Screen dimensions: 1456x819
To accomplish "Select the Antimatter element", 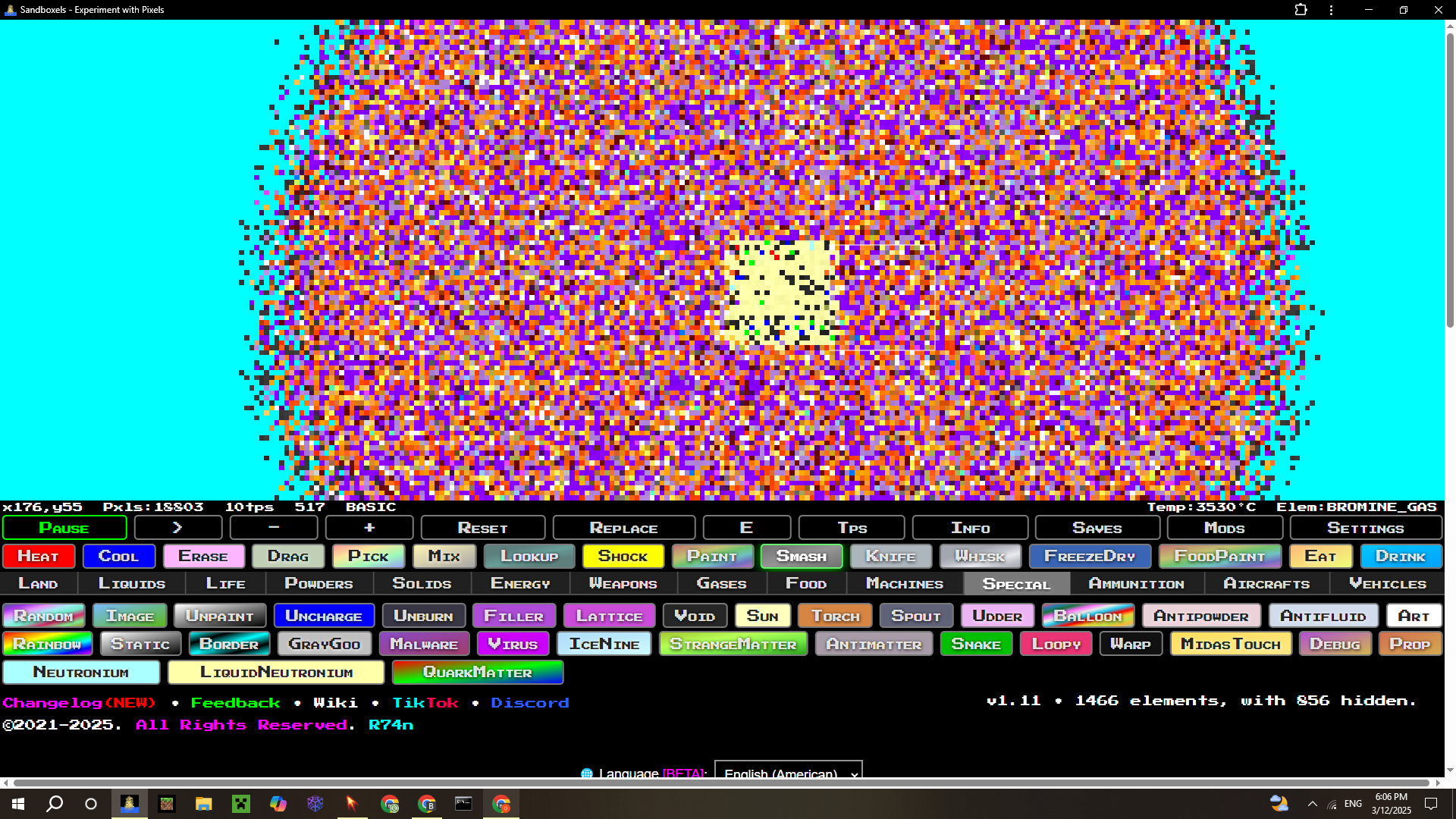I will (x=874, y=644).
